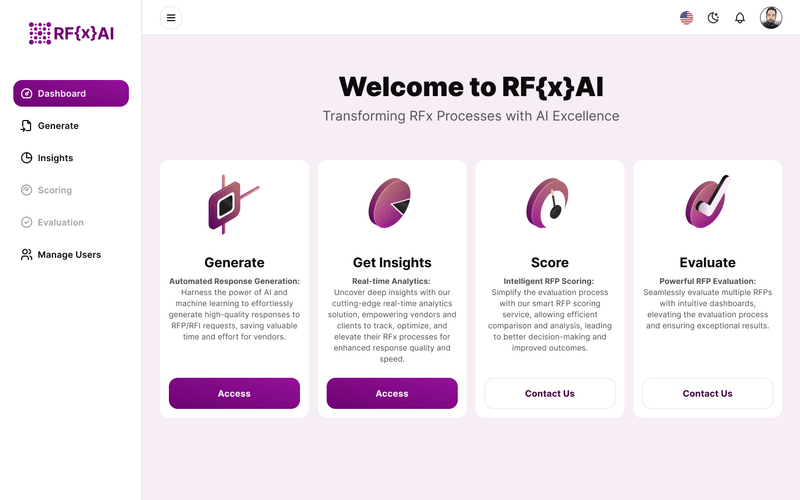The width and height of the screenshot is (800, 500).
Task: Click Contact Us on Evaluate card
Action: (707, 393)
